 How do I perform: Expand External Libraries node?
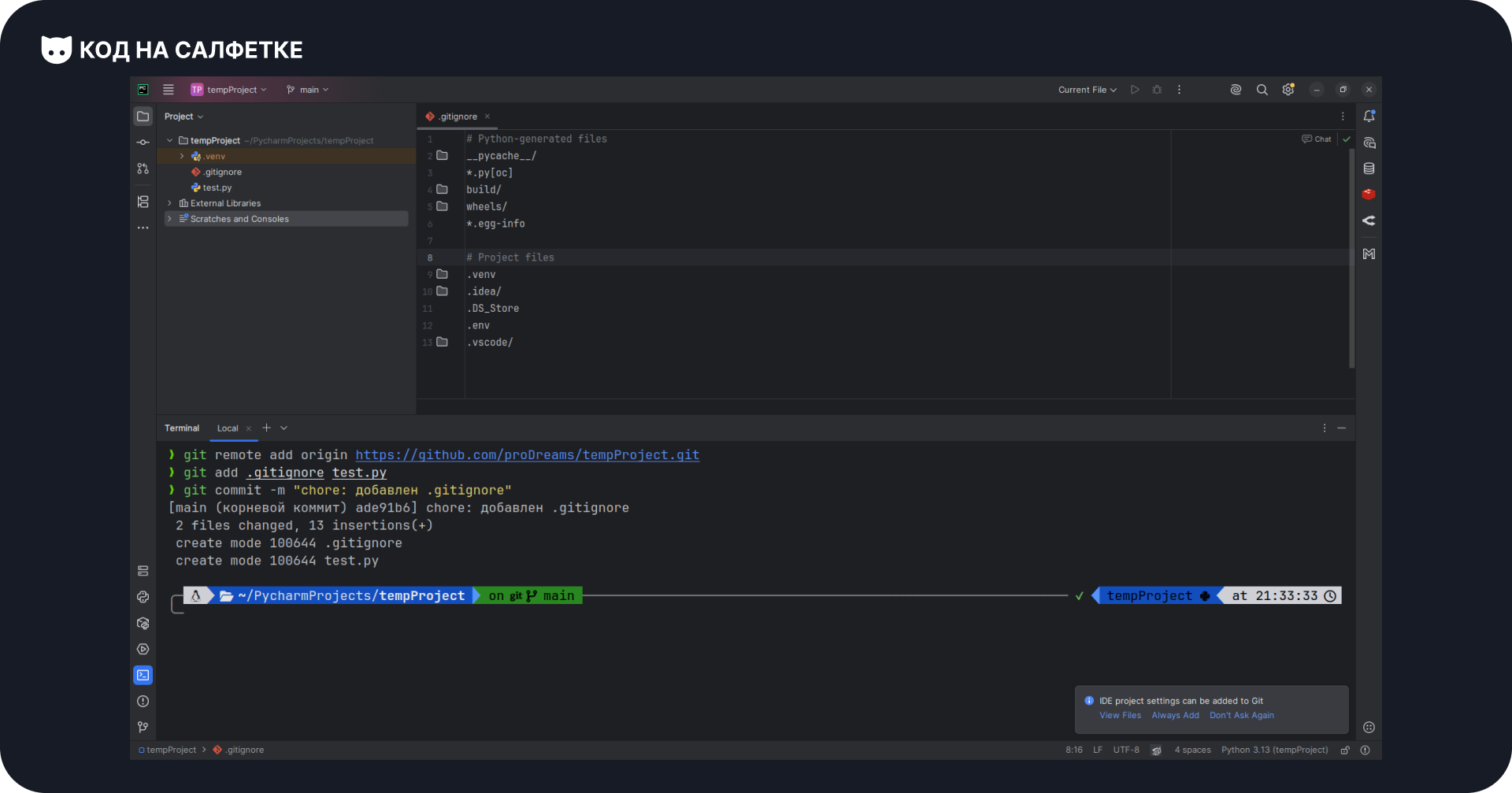(x=169, y=203)
